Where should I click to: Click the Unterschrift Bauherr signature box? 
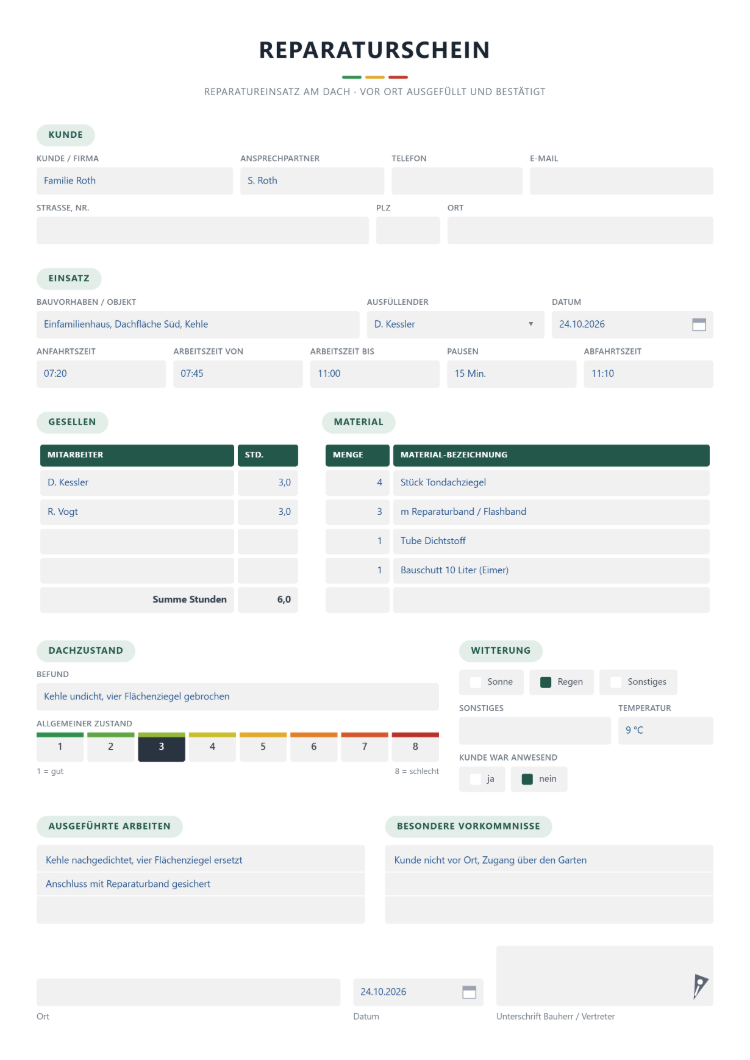point(605,976)
